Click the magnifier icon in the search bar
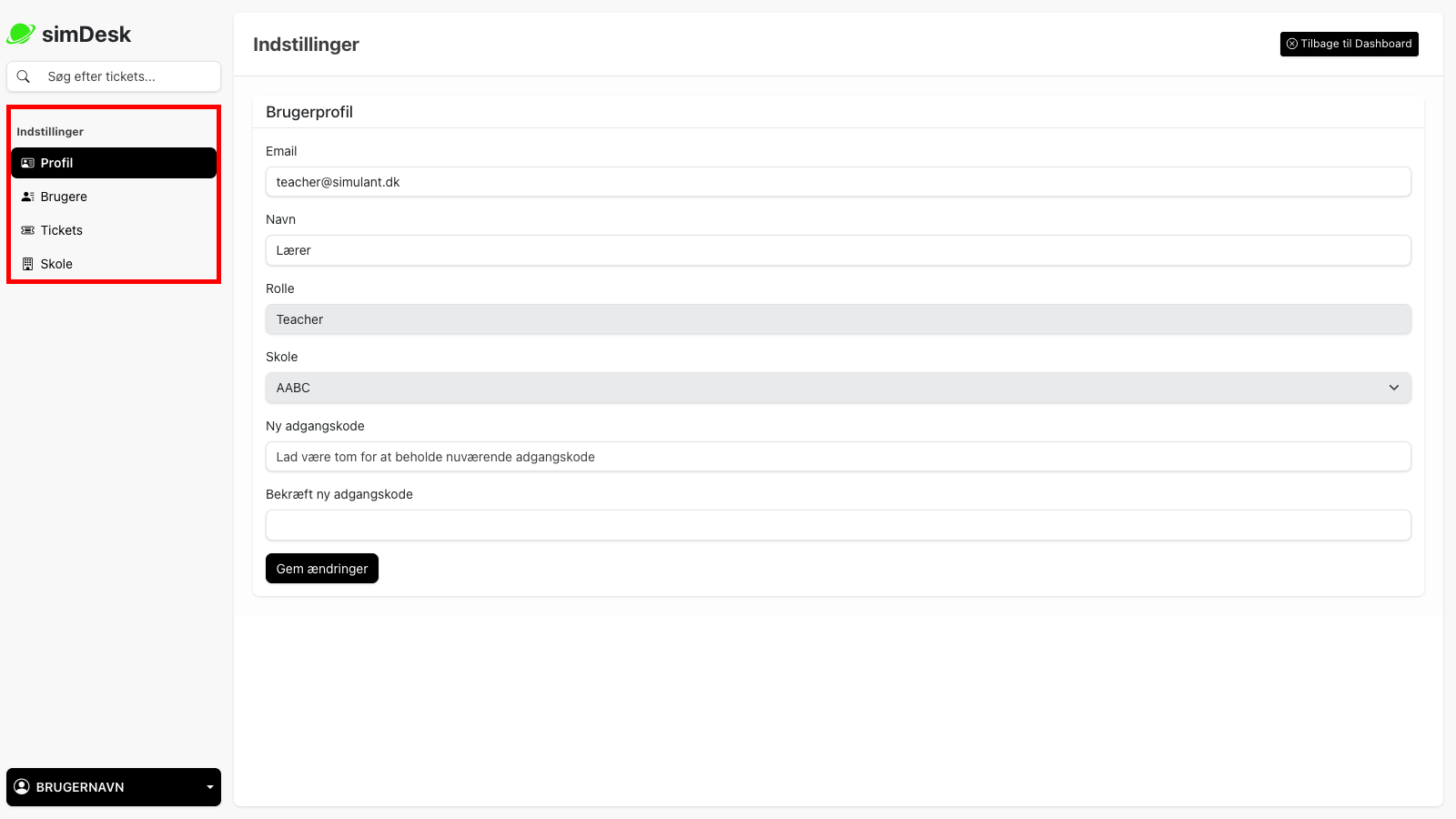 [24, 76]
